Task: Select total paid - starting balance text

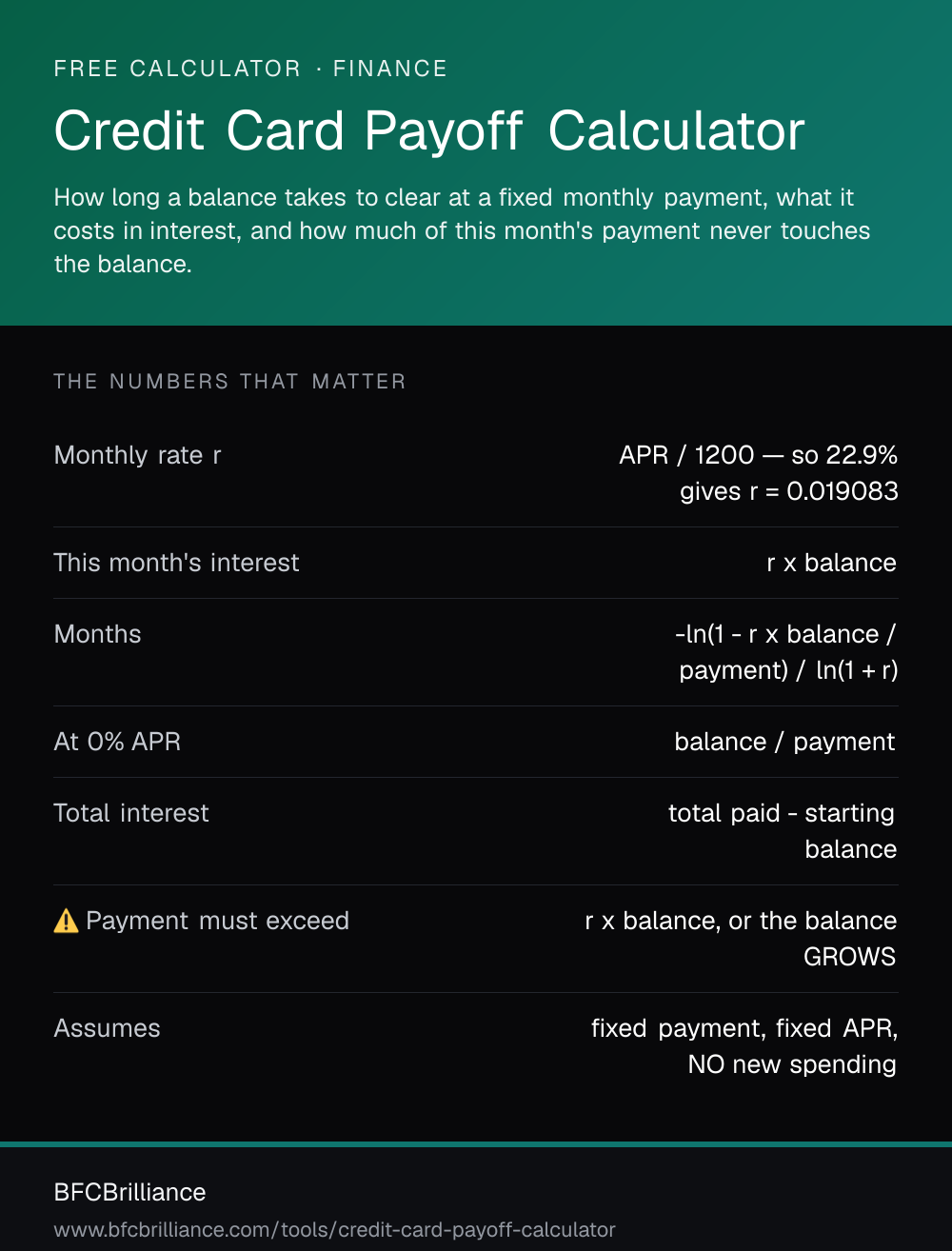Action: [783, 831]
